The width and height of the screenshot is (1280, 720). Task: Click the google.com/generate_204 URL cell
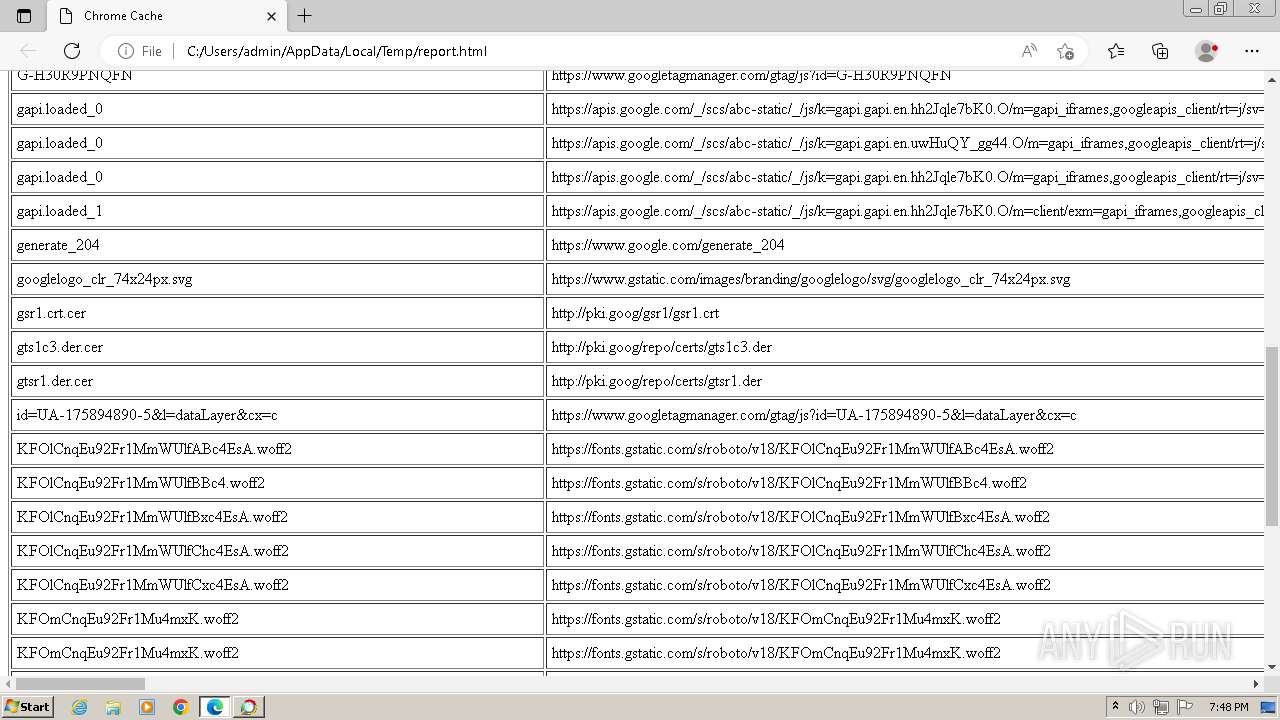click(x=905, y=245)
